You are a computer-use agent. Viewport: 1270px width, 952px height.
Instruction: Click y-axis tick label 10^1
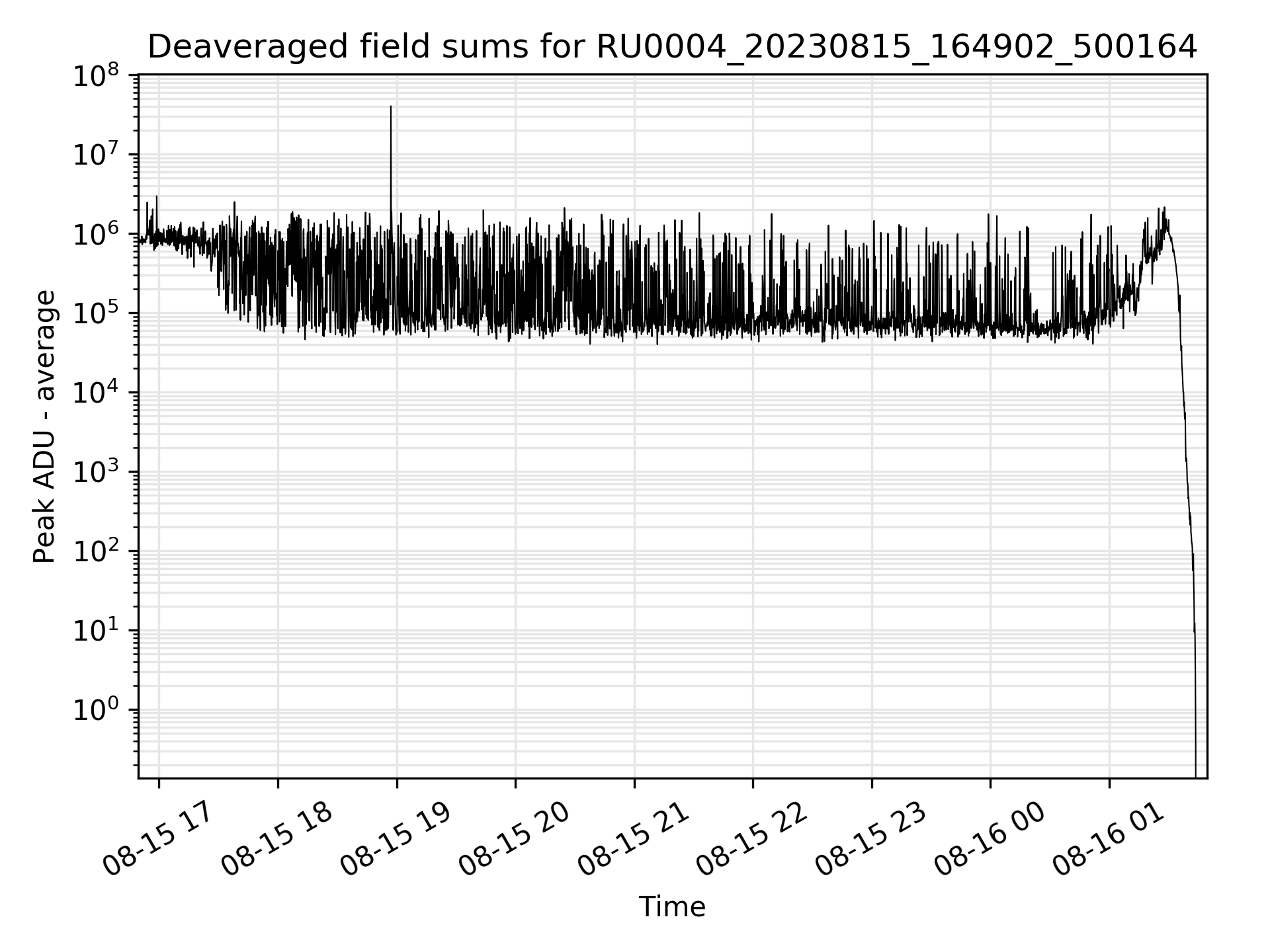[x=97, y=632]
